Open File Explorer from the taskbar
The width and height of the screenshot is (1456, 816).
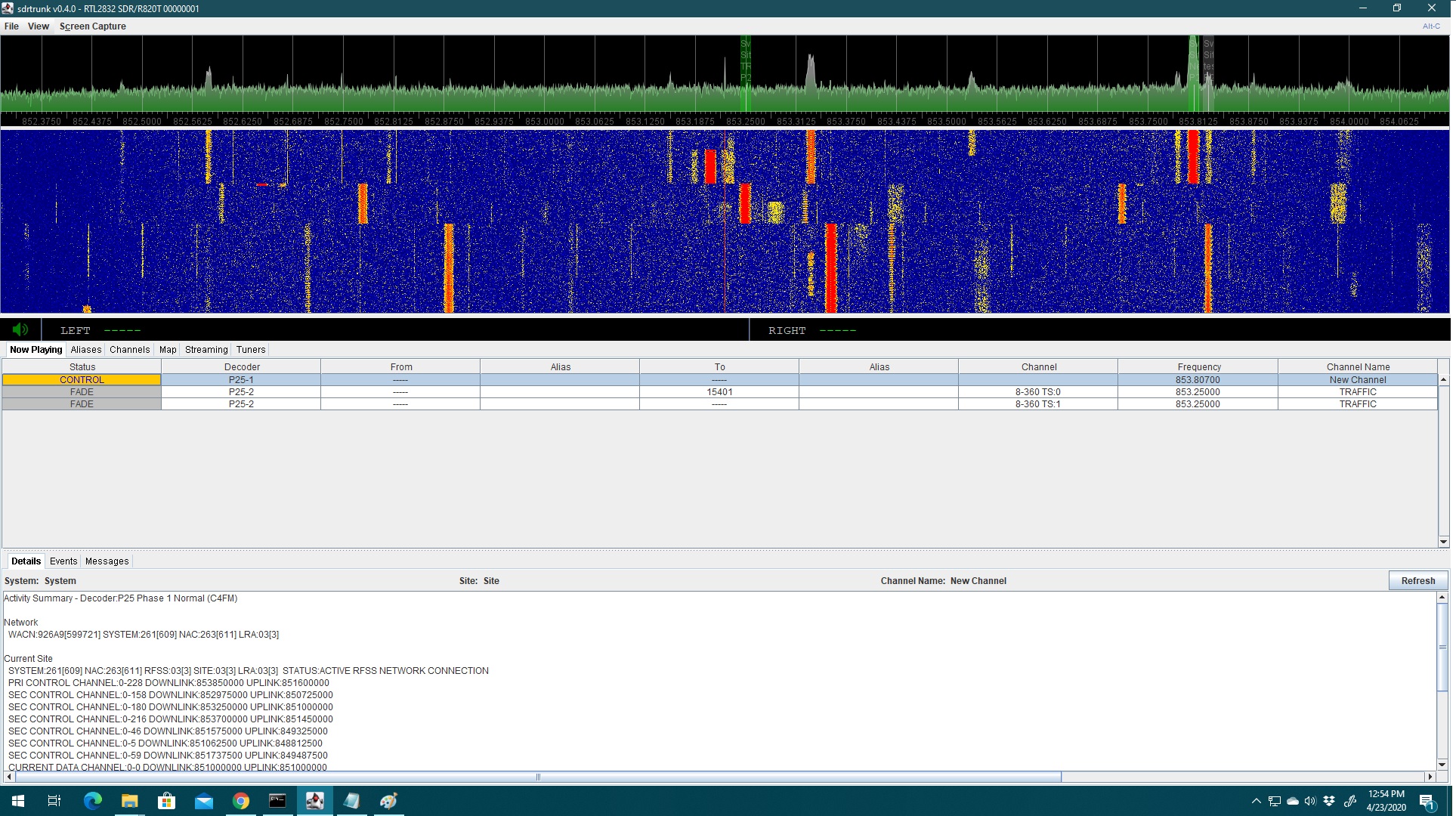point(129,800)
